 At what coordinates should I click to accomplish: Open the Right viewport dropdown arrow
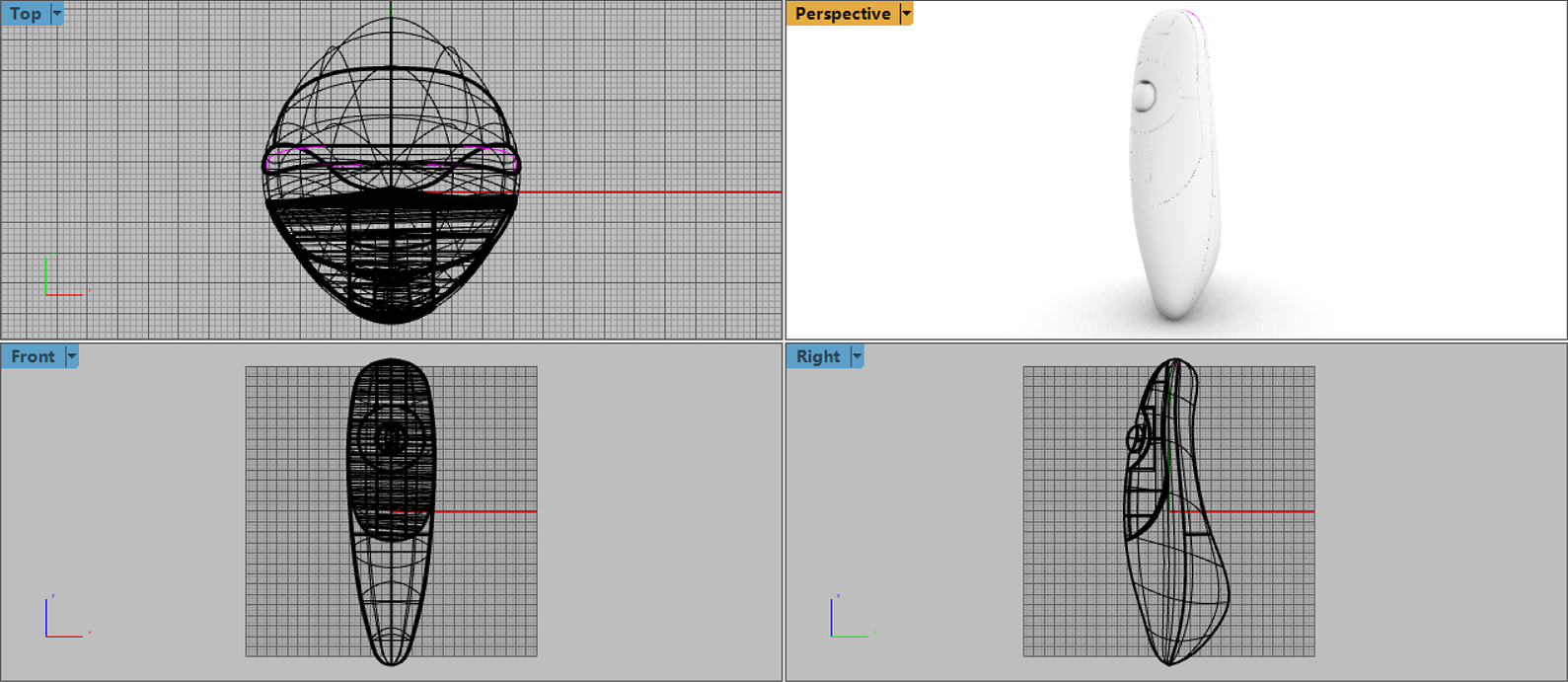click(857, 356)
